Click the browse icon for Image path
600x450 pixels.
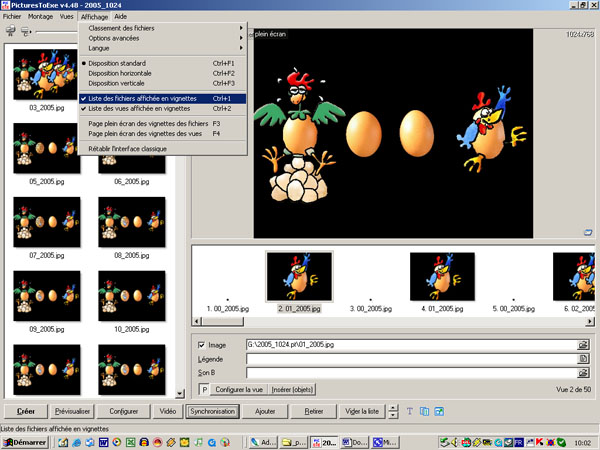[x=583, y=345]
